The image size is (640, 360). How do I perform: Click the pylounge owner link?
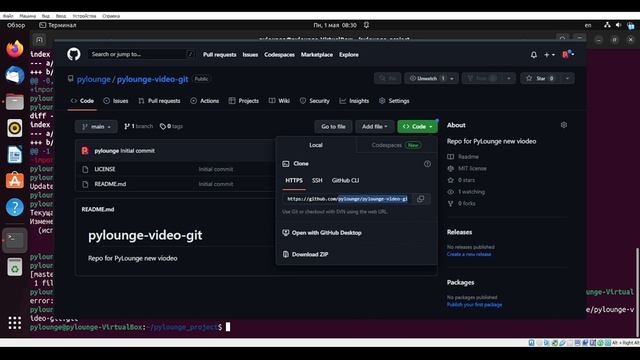93,79
